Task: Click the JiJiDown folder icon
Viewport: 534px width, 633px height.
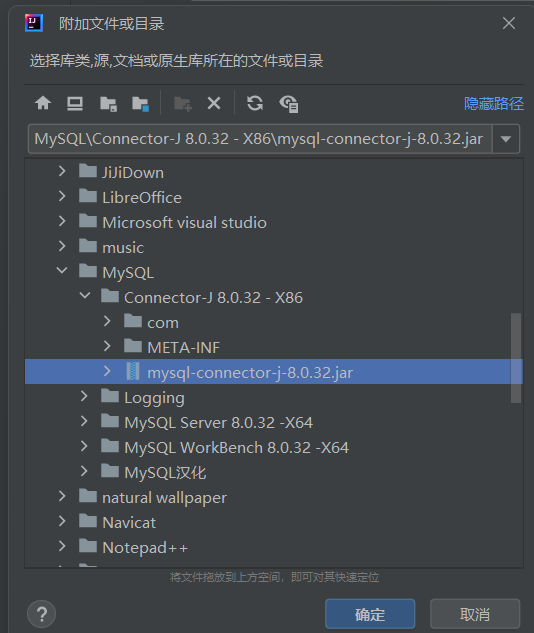Action: coord(88,171)
